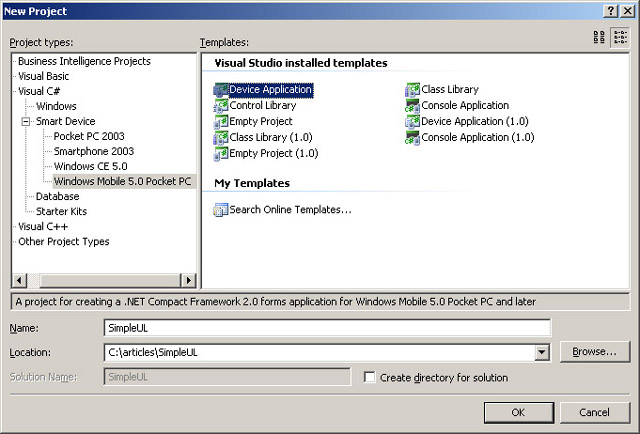Select the Control Library template icon
640x434 pixels.
pyautogui.click(x=221, y=106)
